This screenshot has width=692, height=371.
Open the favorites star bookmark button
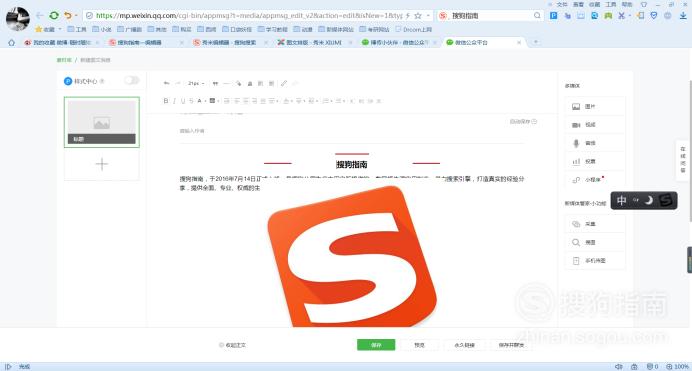(x=45, y=29)
